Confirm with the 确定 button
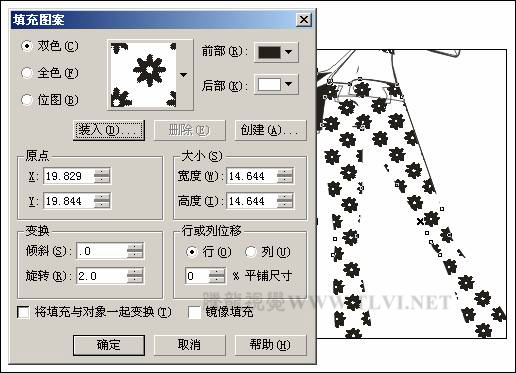Image resolution: width=516 pixels, height=373 pixels. [109, 345]
